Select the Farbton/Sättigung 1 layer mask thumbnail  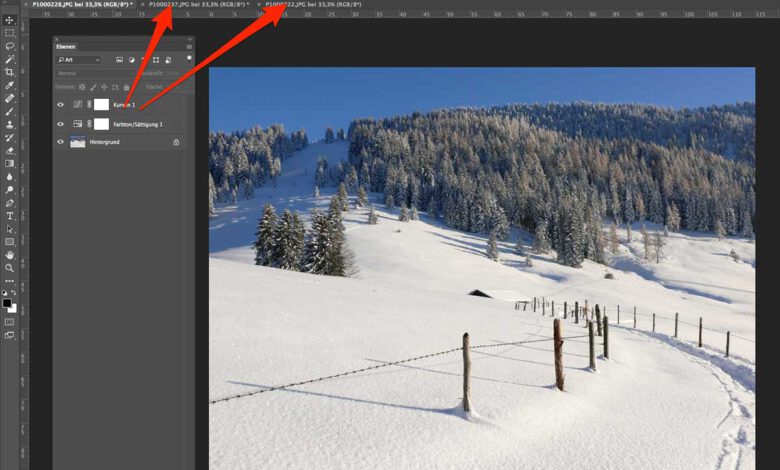101,124
